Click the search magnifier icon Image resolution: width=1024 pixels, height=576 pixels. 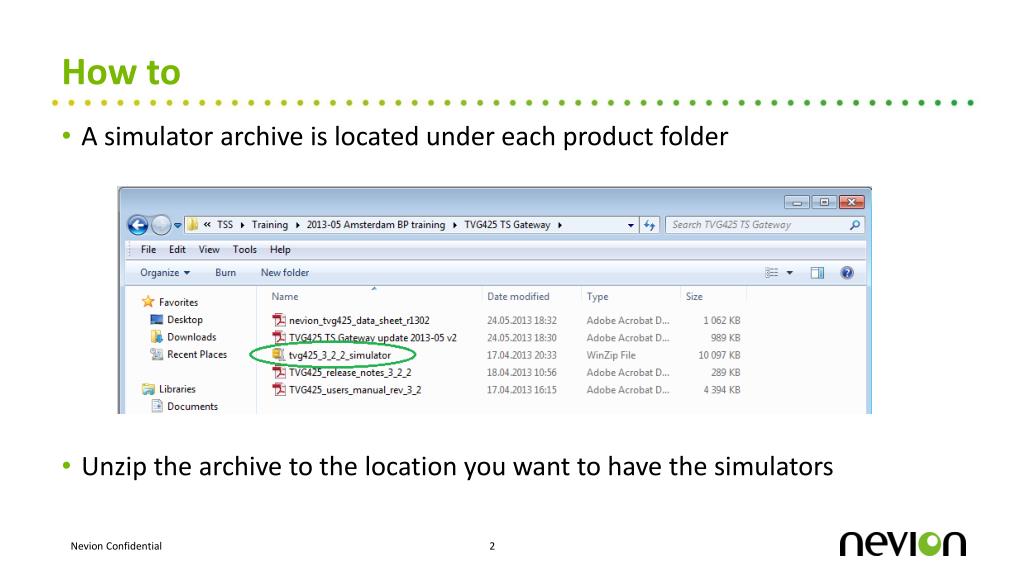pyautogui.click(x=854, y=225)
